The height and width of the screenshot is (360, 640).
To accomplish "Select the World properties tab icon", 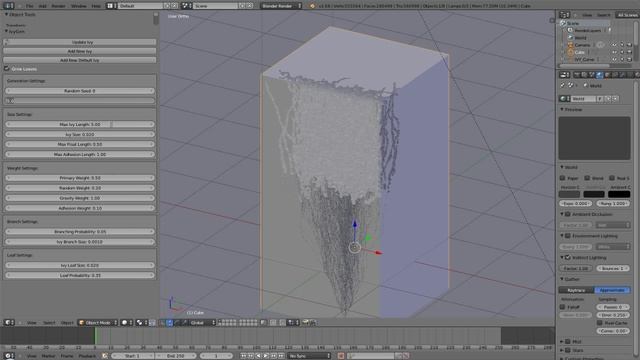I will (599, 75).
